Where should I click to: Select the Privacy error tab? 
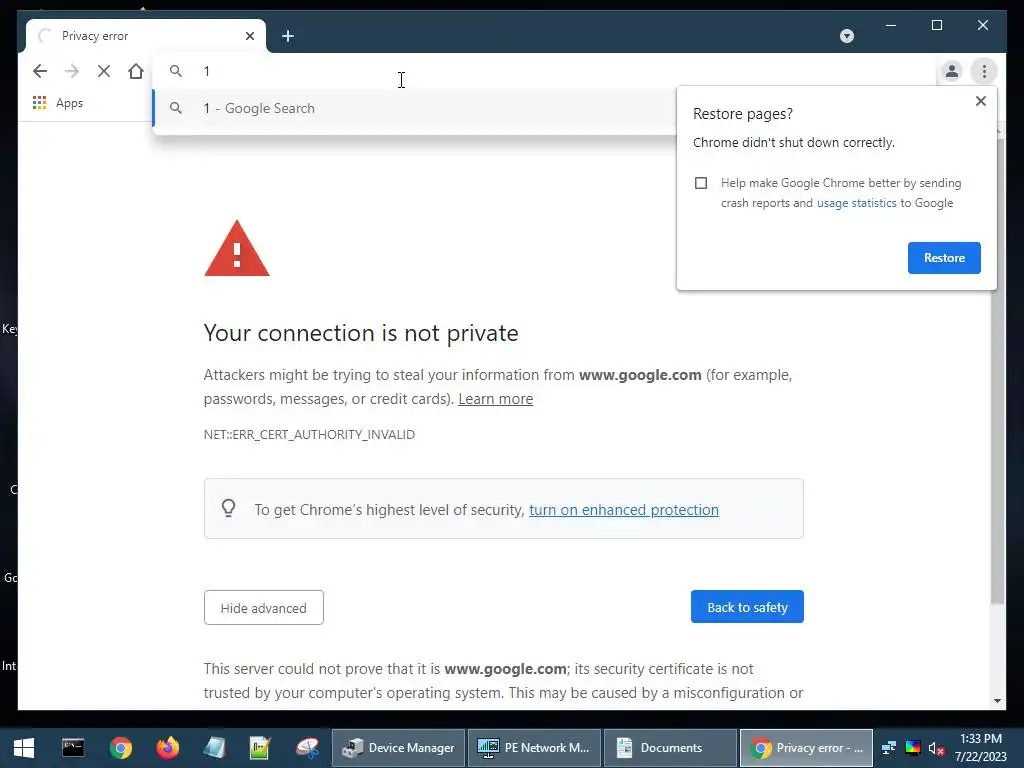[x=146, y=36]
